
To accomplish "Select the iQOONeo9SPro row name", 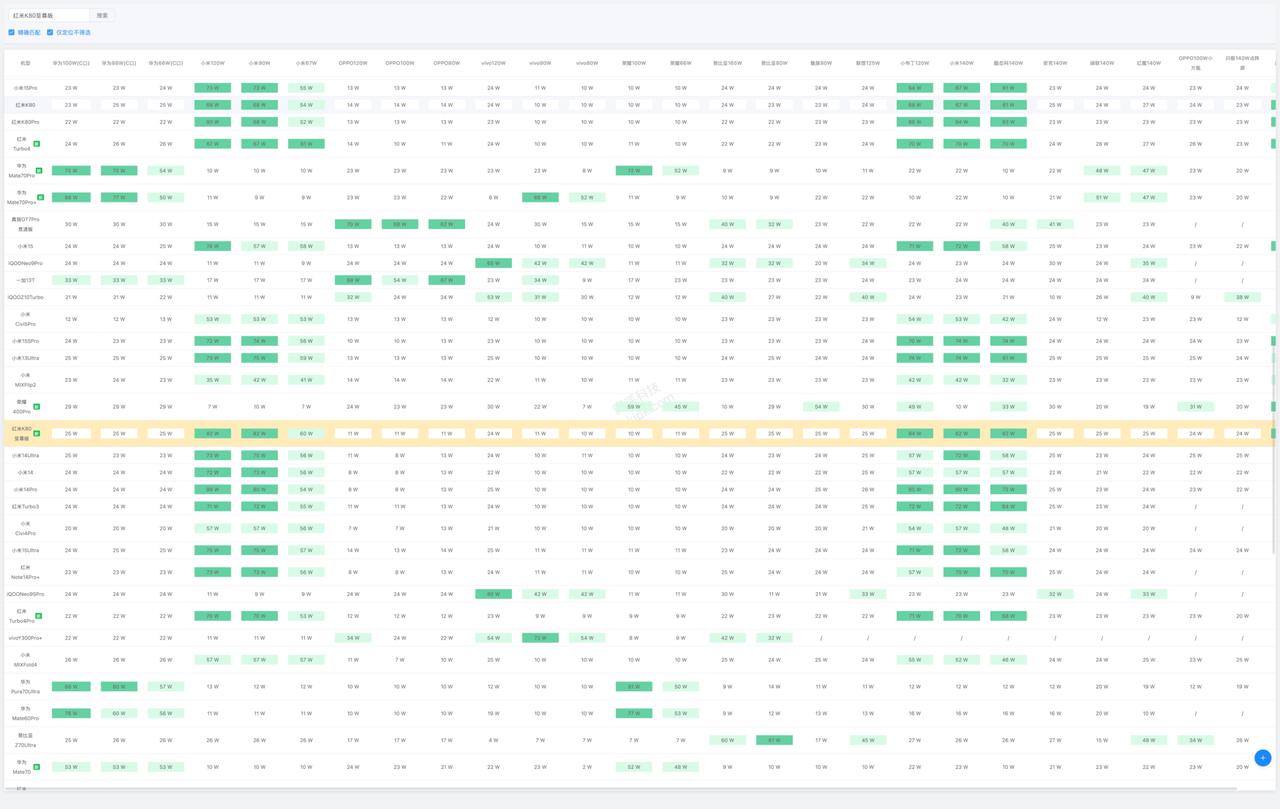I will [x=25, y=594].
